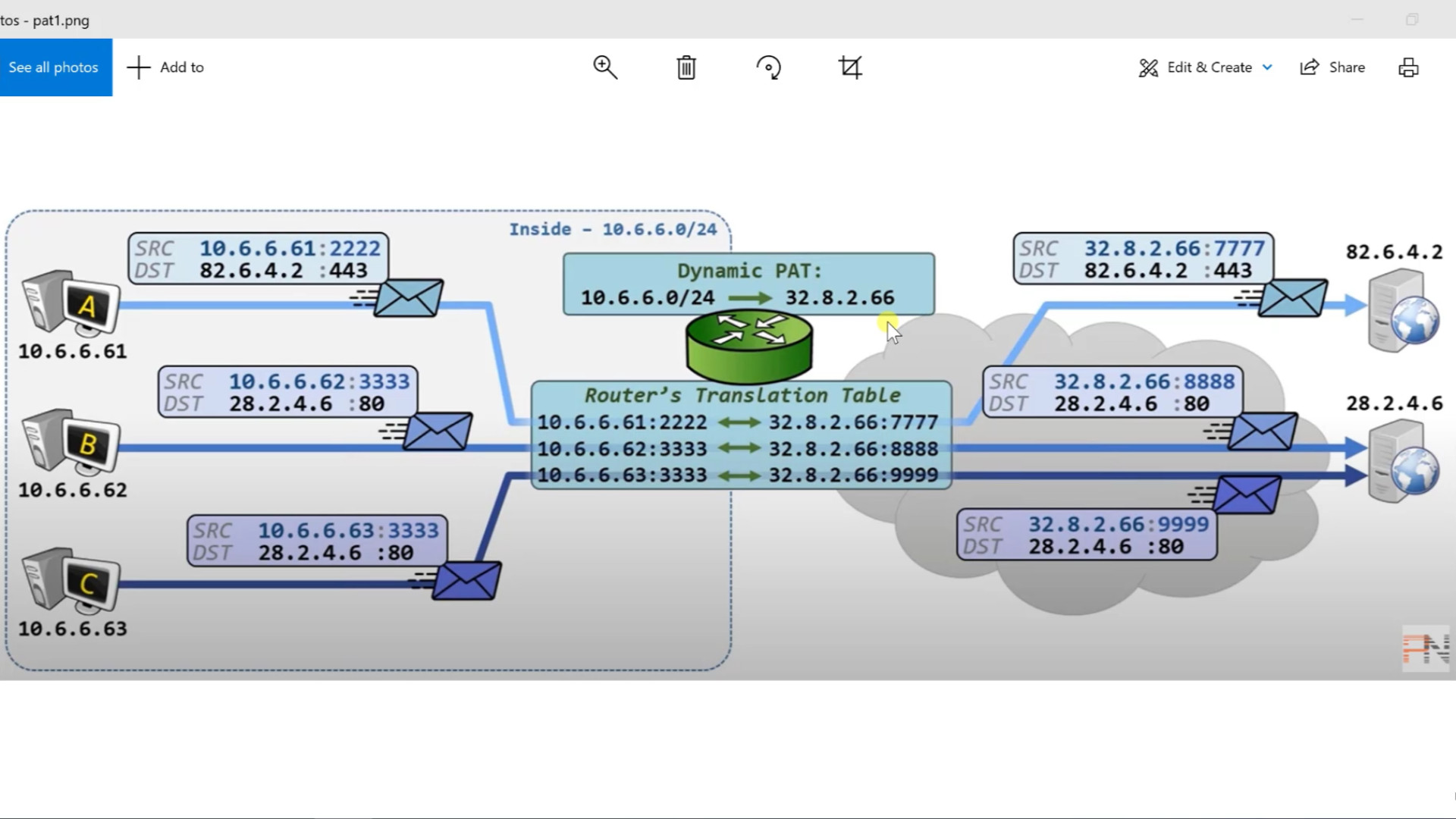The height and width of the screenshot is (819, 1456).
Task: Expand the Edit & Create dropdown chevron
Action: [1267, 67]
